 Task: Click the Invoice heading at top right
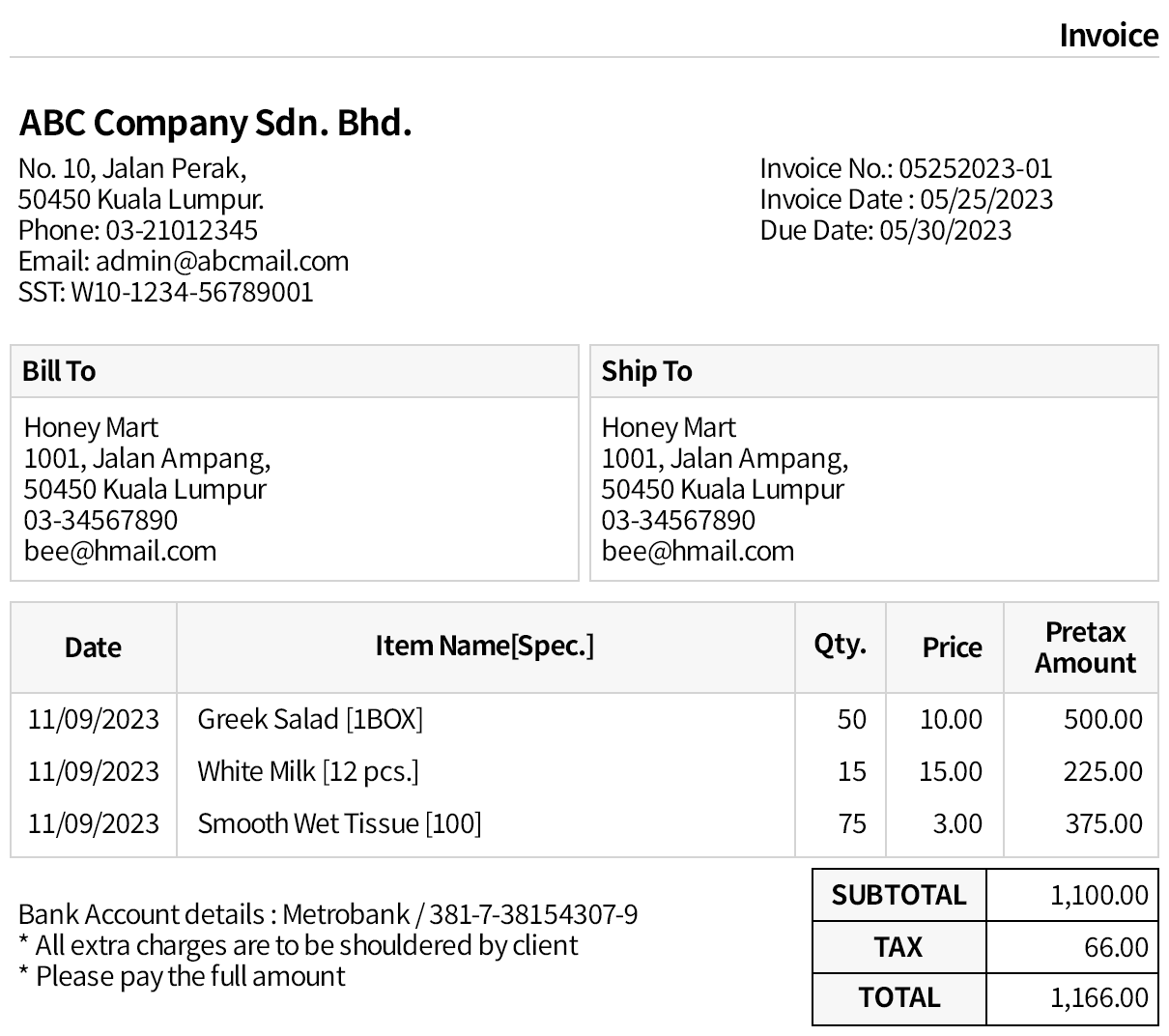(1108, 35)
